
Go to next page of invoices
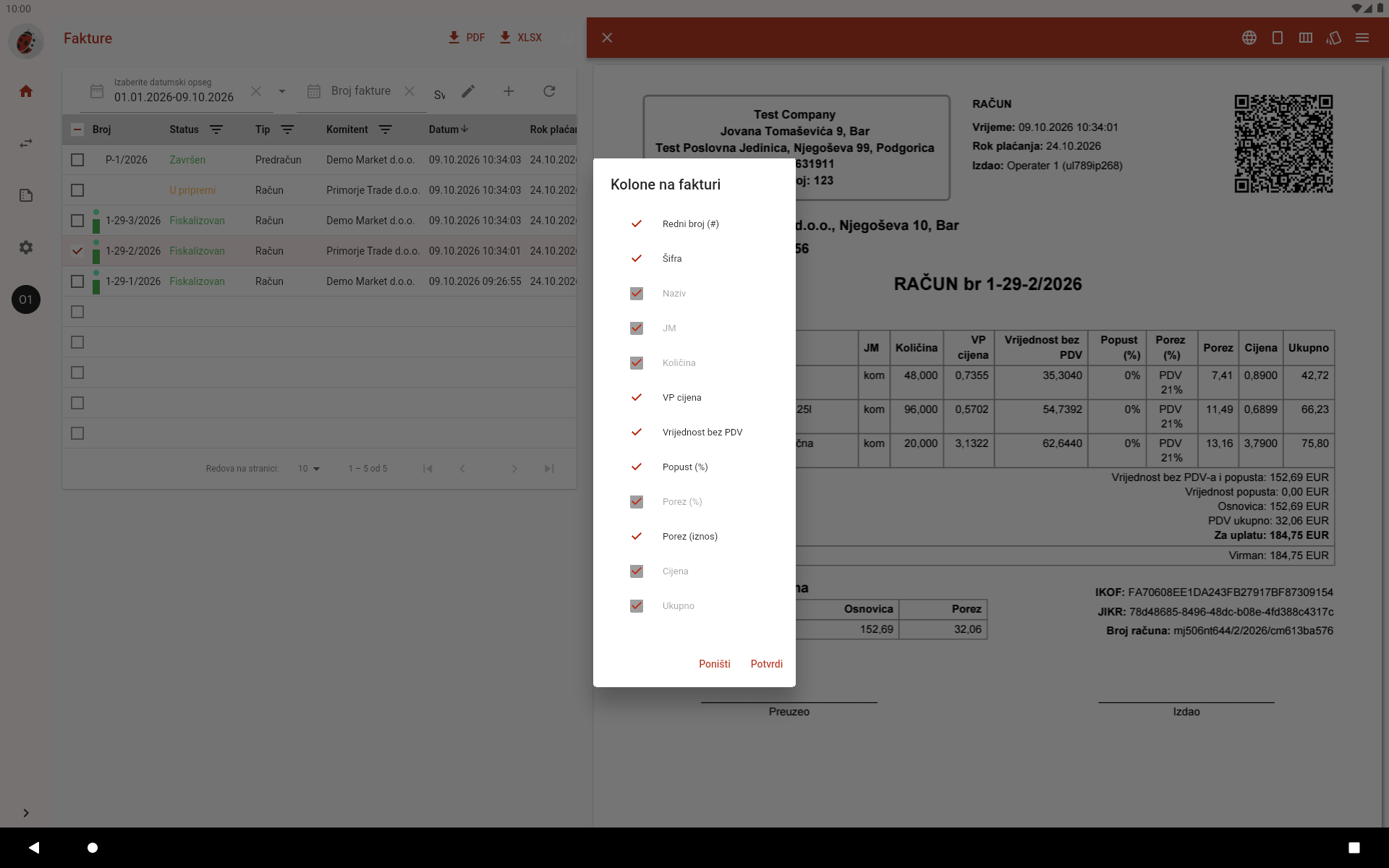(x=514, y=469)
